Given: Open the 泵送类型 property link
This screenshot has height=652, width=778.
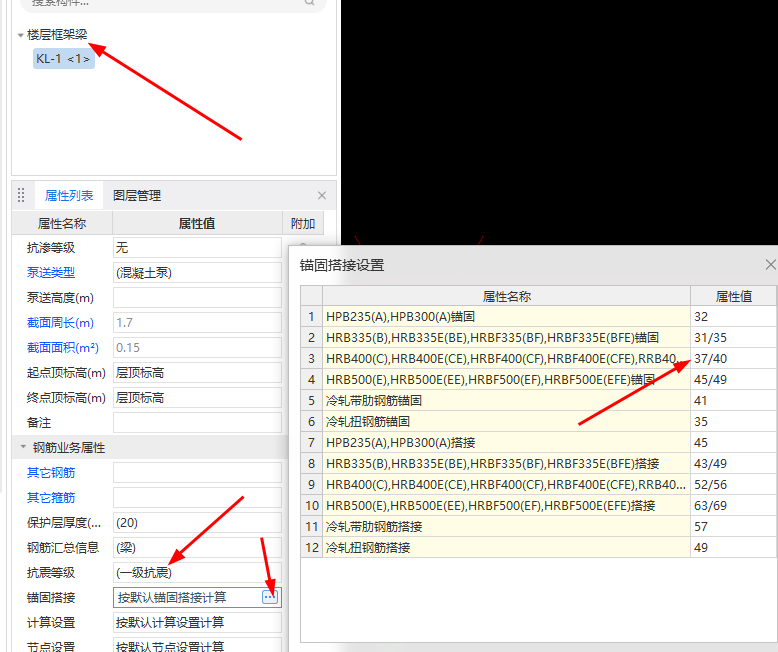Looking at the screenshot, I should pyautogui.click(x=51, y=272).
